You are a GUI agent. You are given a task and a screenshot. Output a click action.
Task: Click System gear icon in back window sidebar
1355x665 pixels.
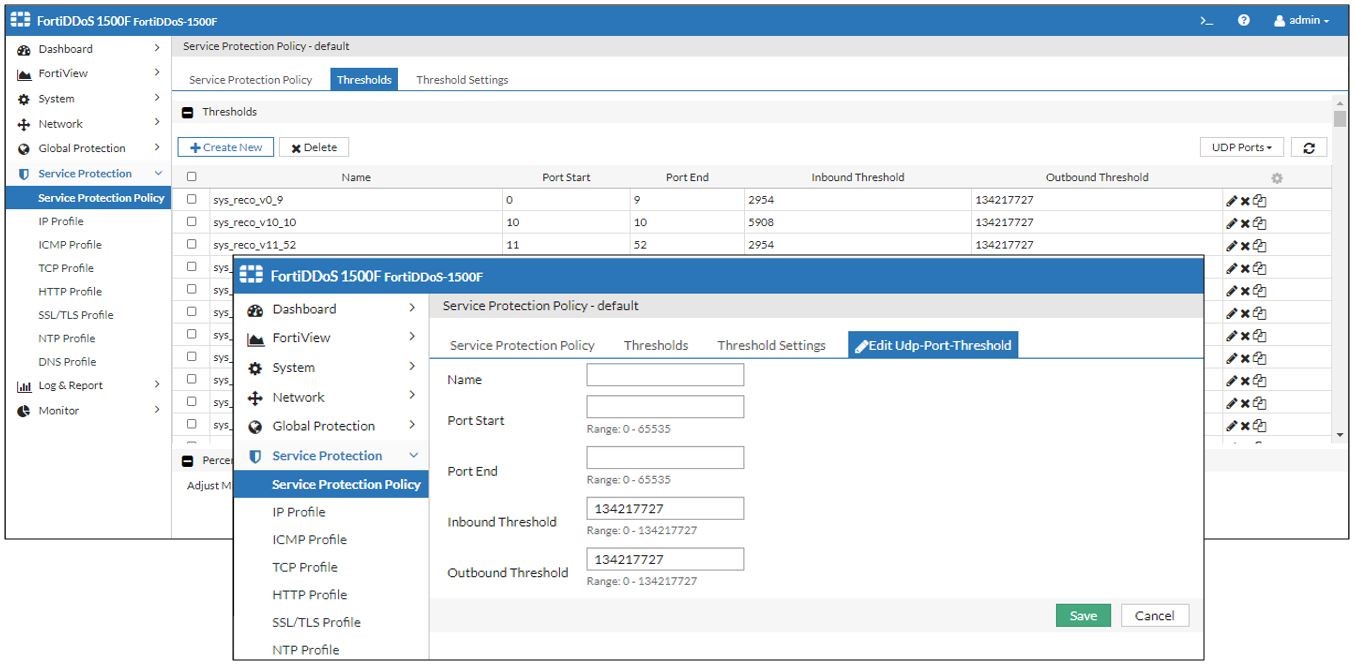tap(25, 99)
